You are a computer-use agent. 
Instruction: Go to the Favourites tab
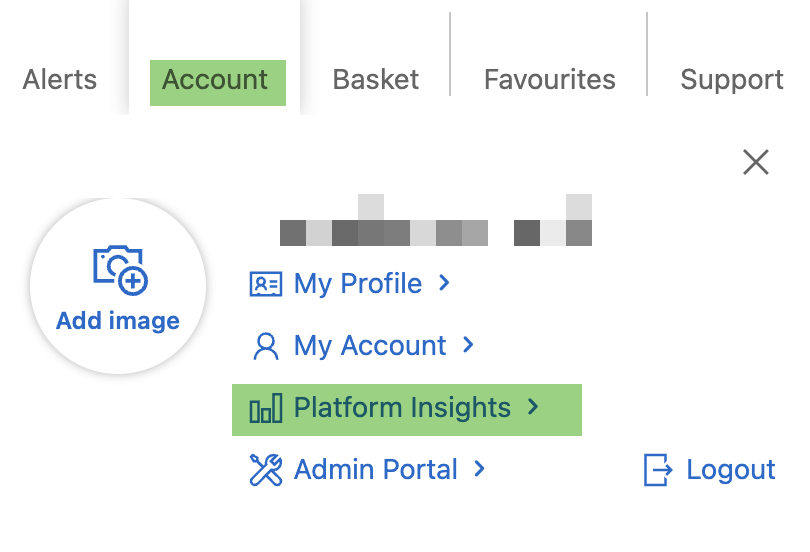coord(550,80)
